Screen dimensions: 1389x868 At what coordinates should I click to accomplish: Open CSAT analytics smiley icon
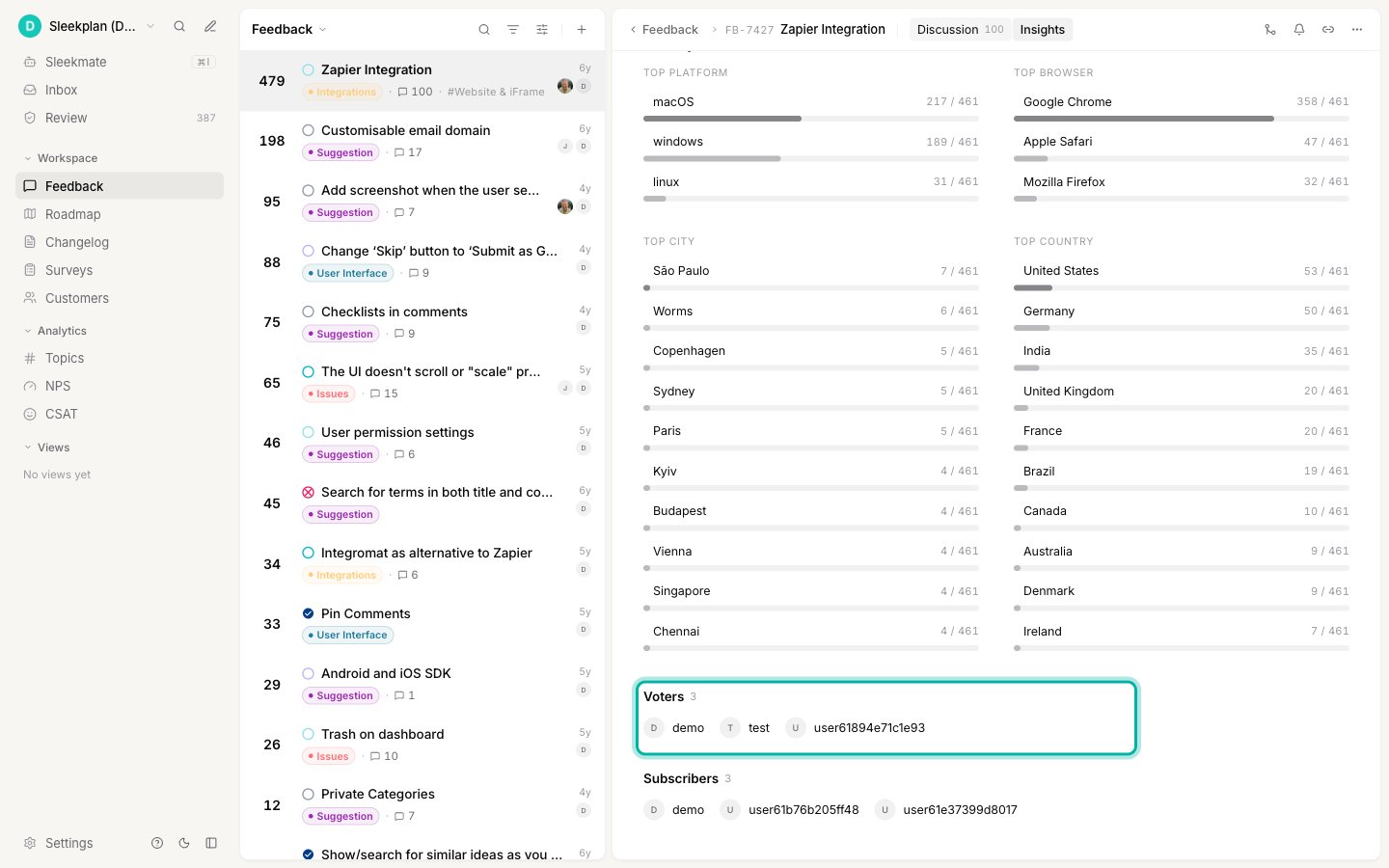(x=30, y=414)
